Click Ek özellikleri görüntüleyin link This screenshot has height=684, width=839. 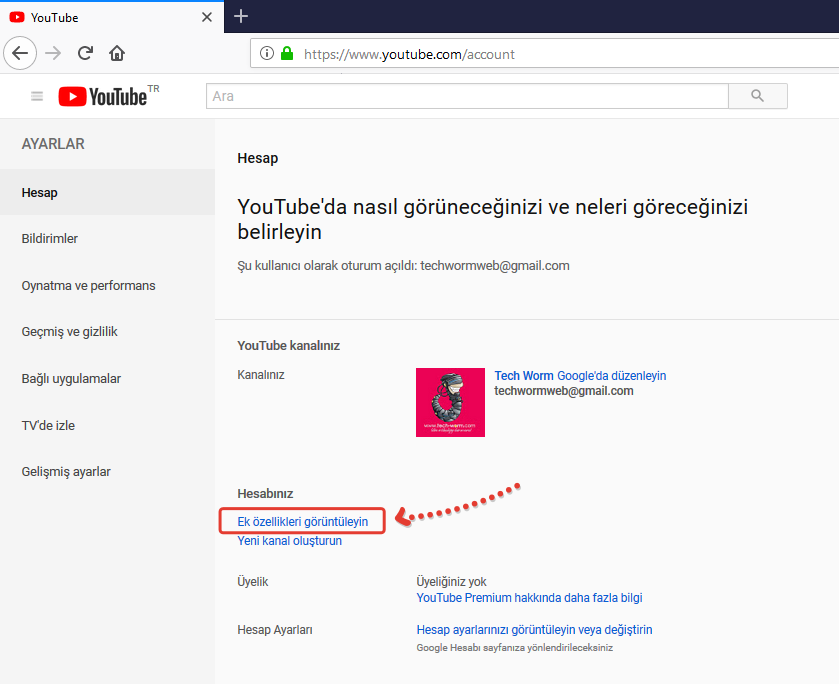tap(302, 521)
